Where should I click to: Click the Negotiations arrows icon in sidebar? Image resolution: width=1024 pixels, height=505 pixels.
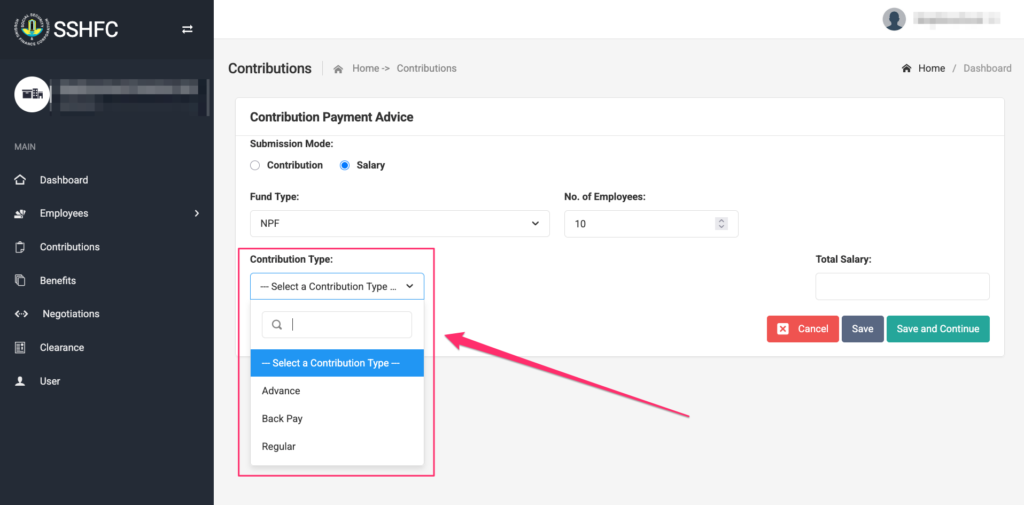20,314
